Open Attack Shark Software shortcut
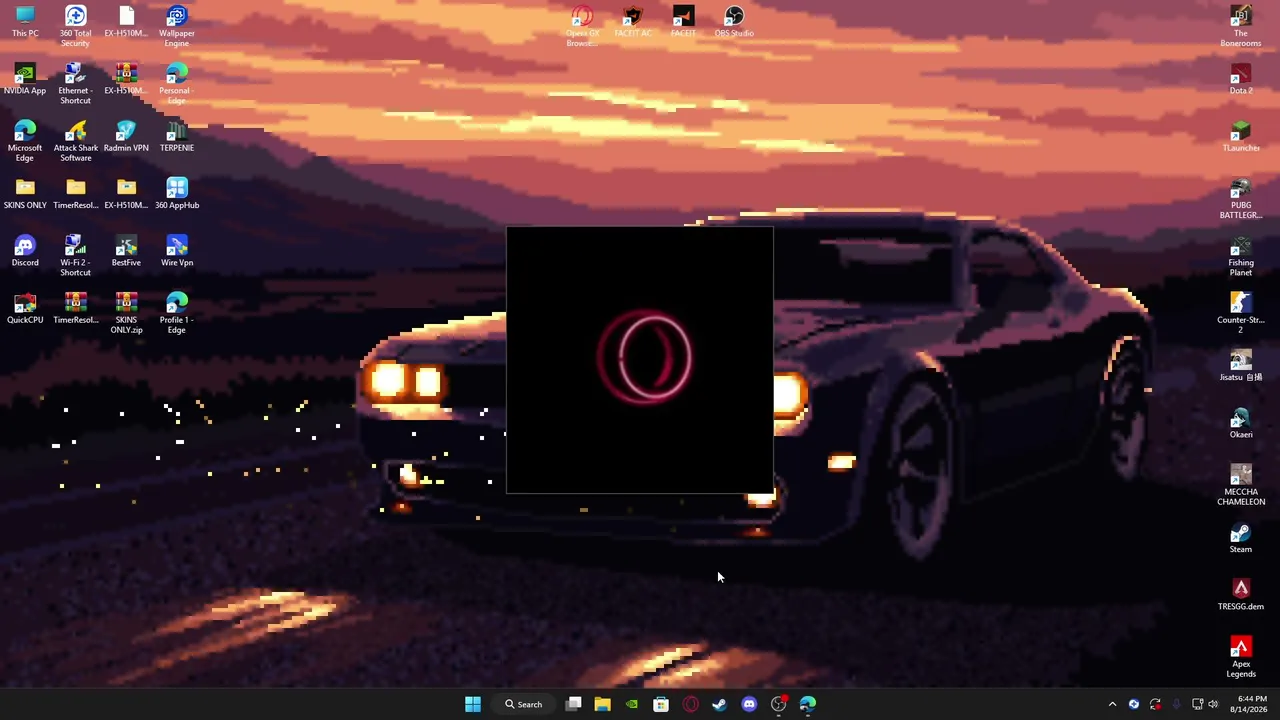The image size is (1280, 720). click(x=75, y=141)
